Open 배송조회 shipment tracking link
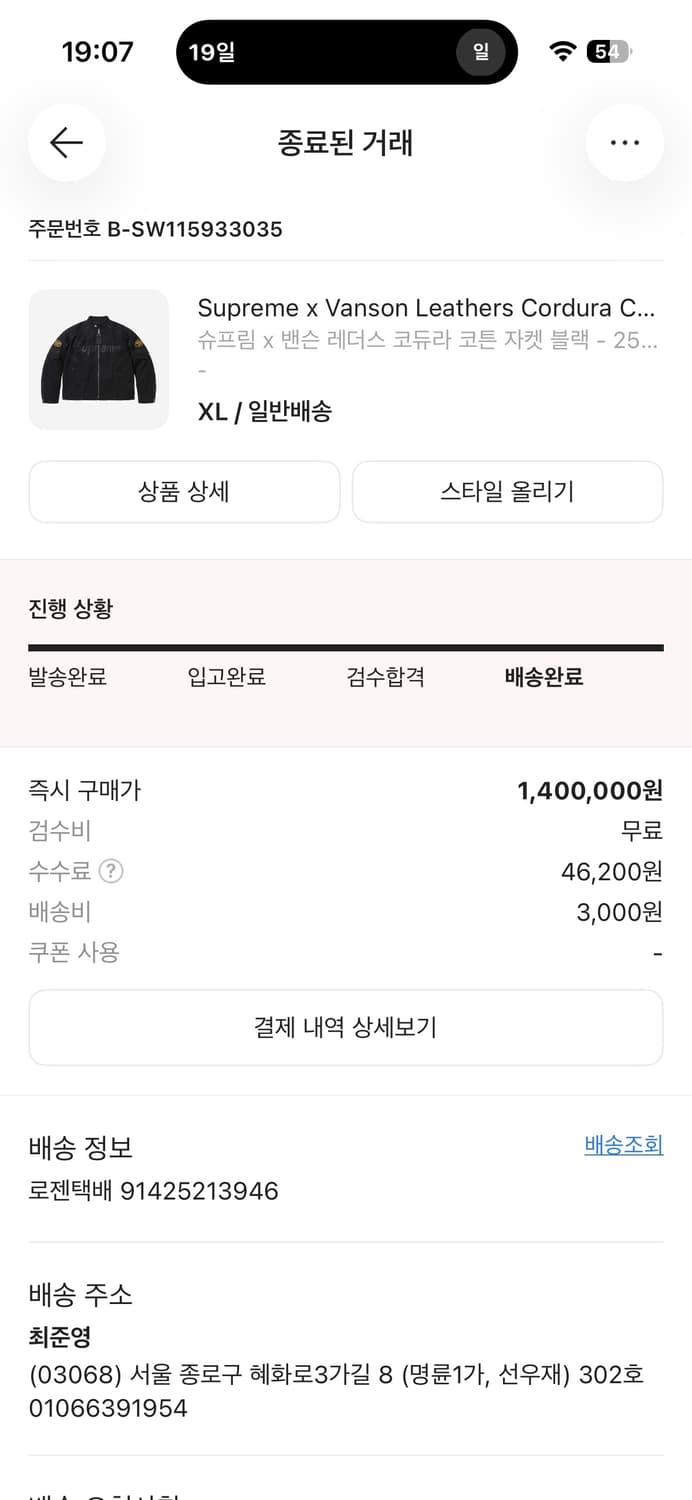The image size is (692, 1500). pos(624,1145)
